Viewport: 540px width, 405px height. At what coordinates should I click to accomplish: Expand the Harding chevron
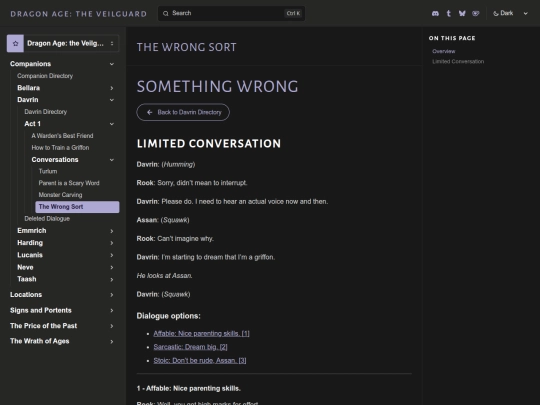(x=112, y=243)
